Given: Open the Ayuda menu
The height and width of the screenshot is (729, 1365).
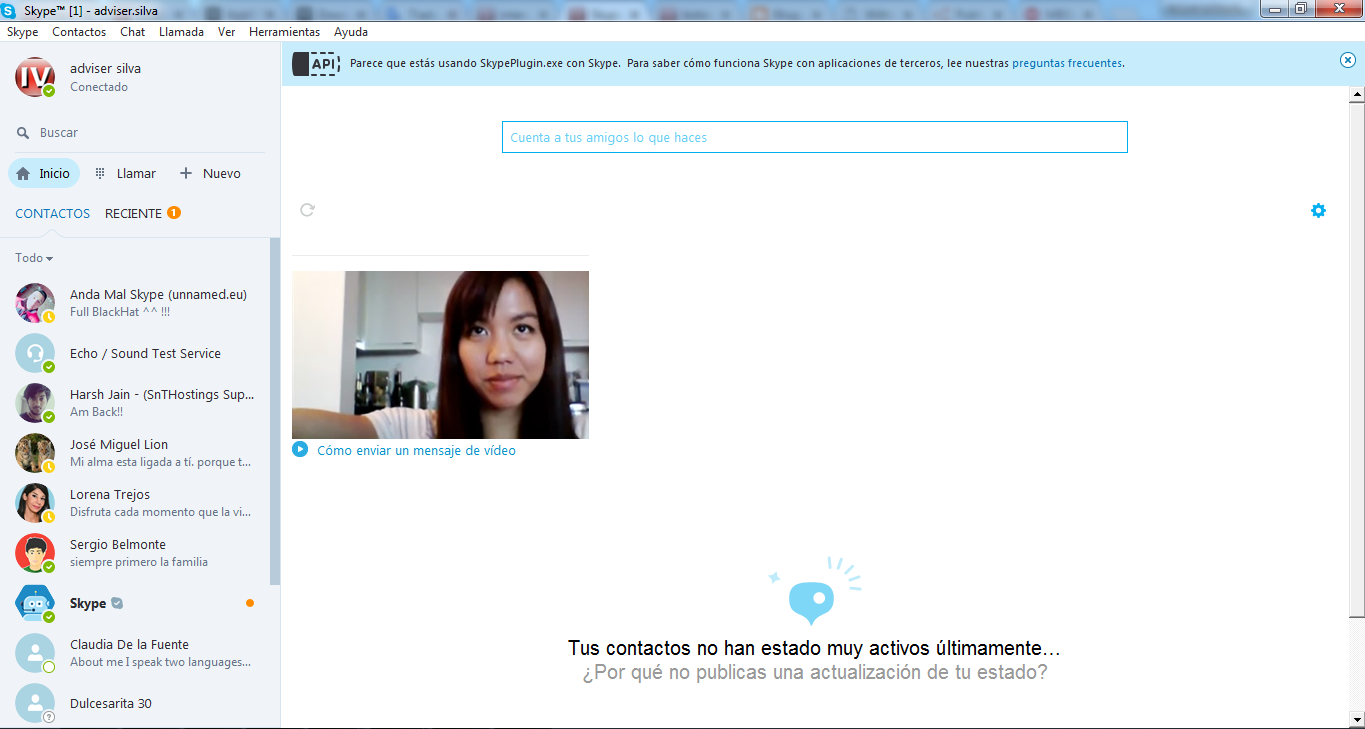Looking at the screenshot, I should [351, 32].
